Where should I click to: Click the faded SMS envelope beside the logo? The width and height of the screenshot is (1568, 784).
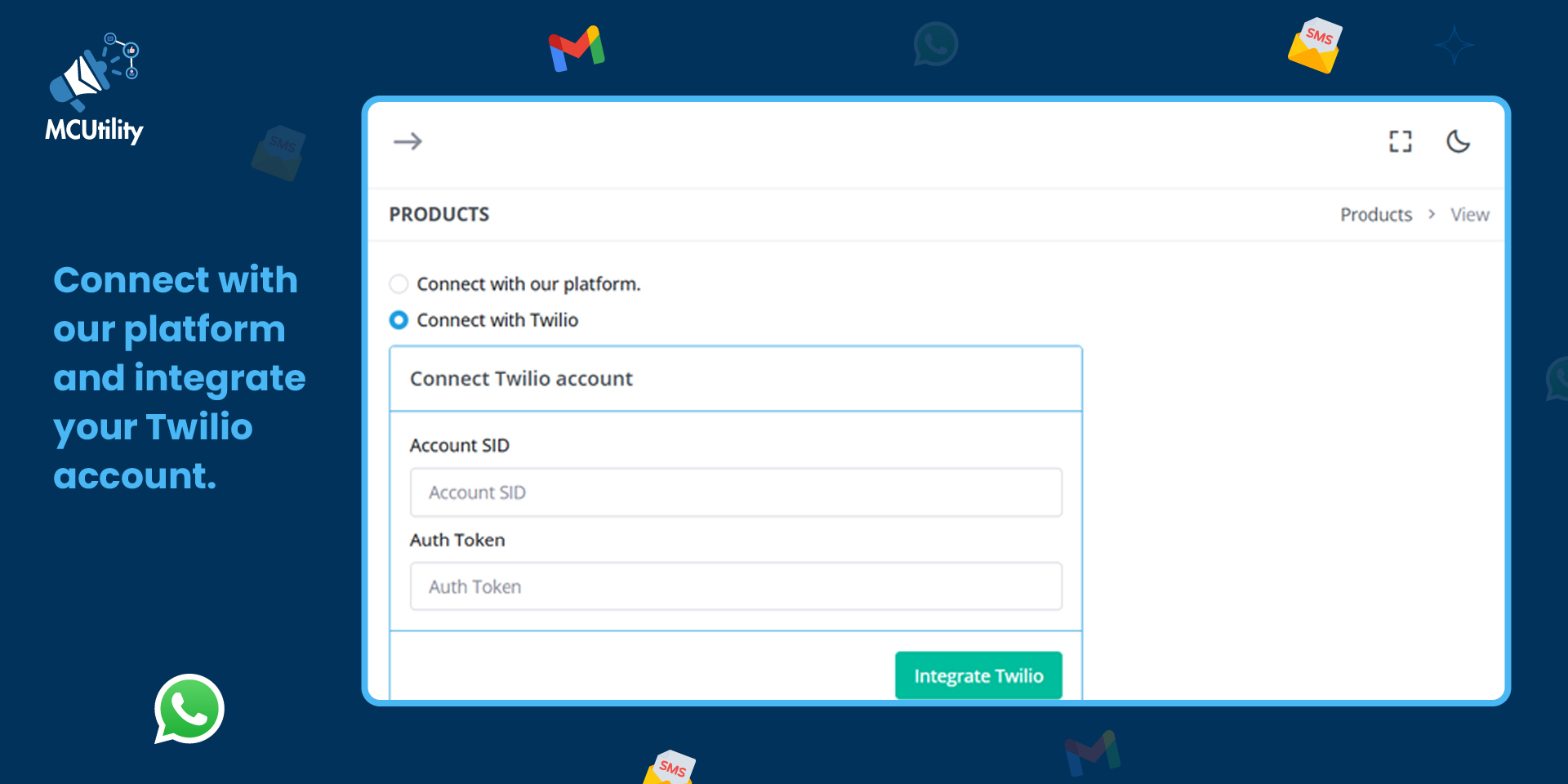coord(278,153)
